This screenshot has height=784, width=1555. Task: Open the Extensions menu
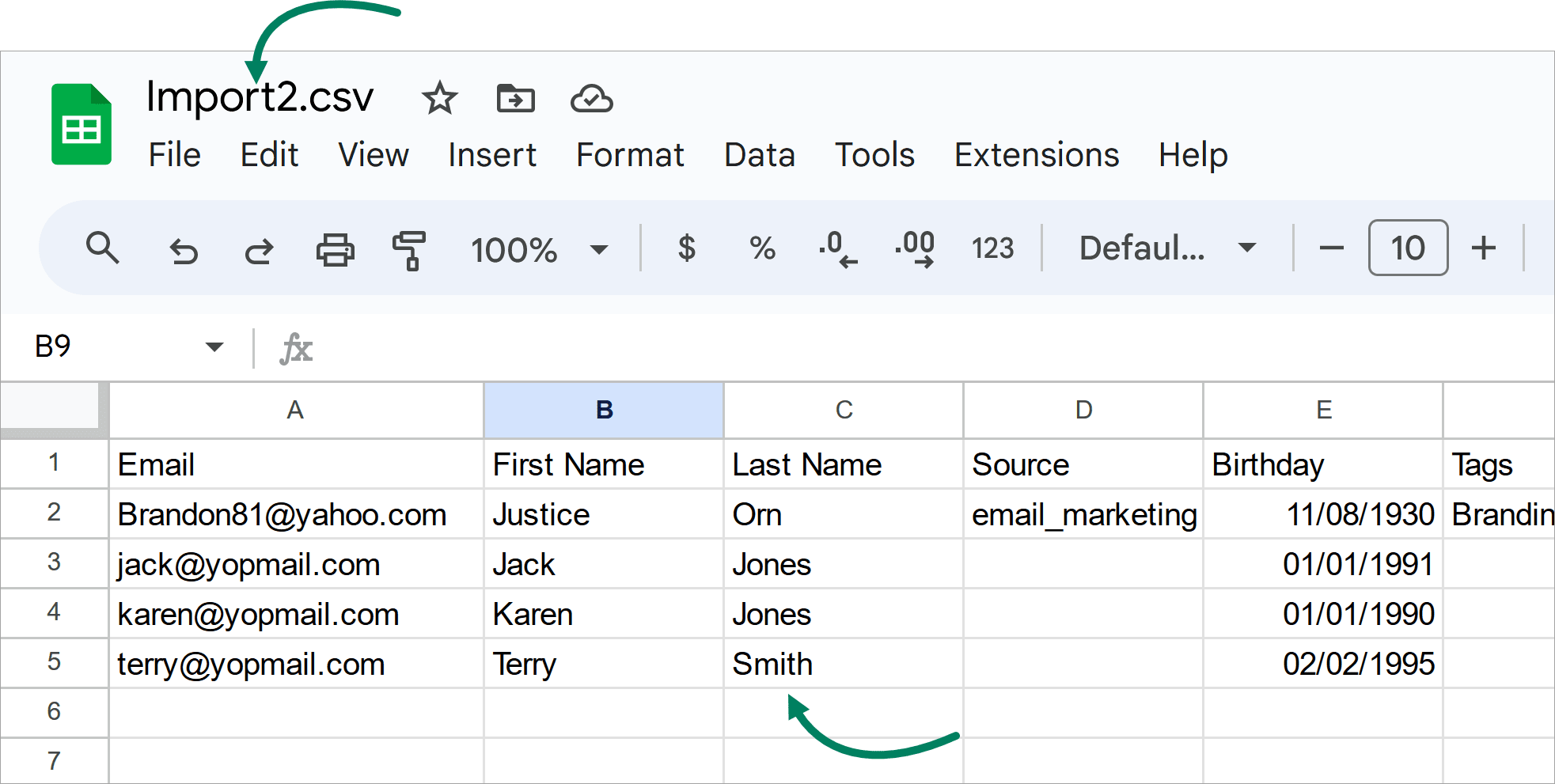tap(1037, 155)
